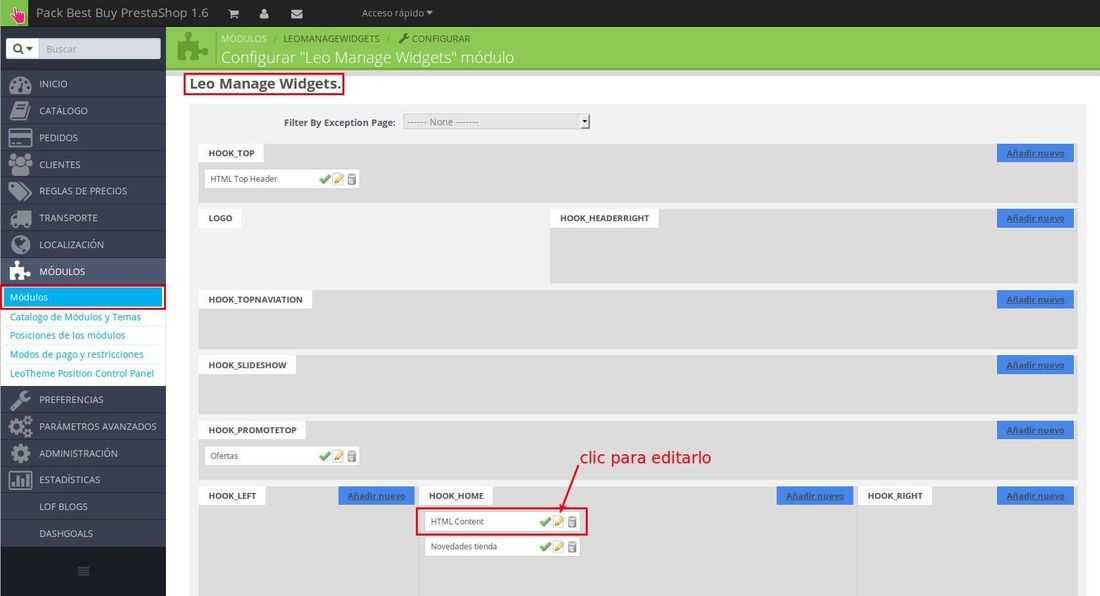Click the Reglas de precios tag icon
The width and height of the screenshot is (1100, 596).
[20, 191]
